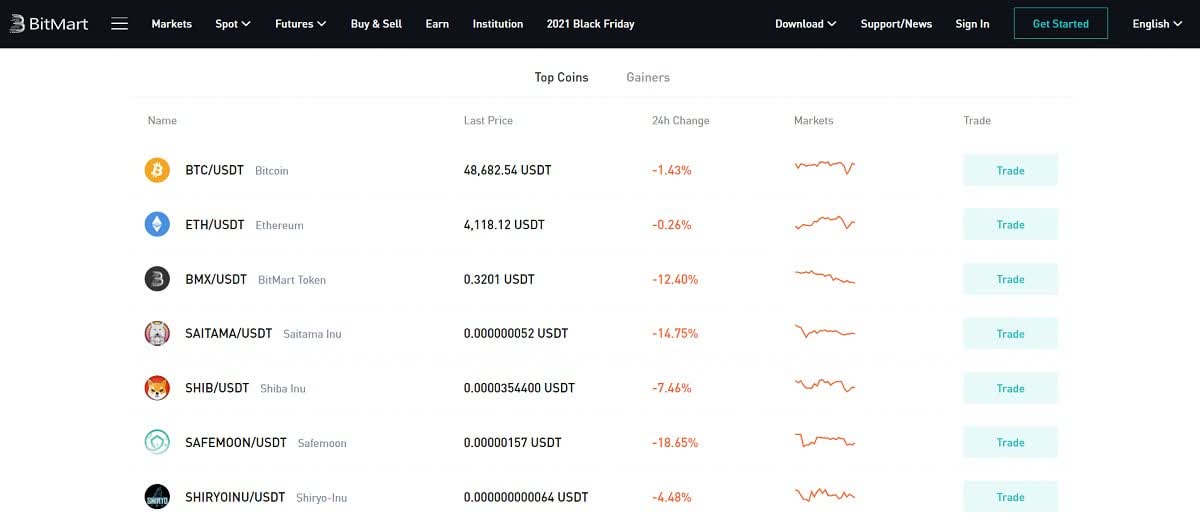Click the -14.75% change value
Viewport: 1200px width, 523px height.
click(675, 333)
